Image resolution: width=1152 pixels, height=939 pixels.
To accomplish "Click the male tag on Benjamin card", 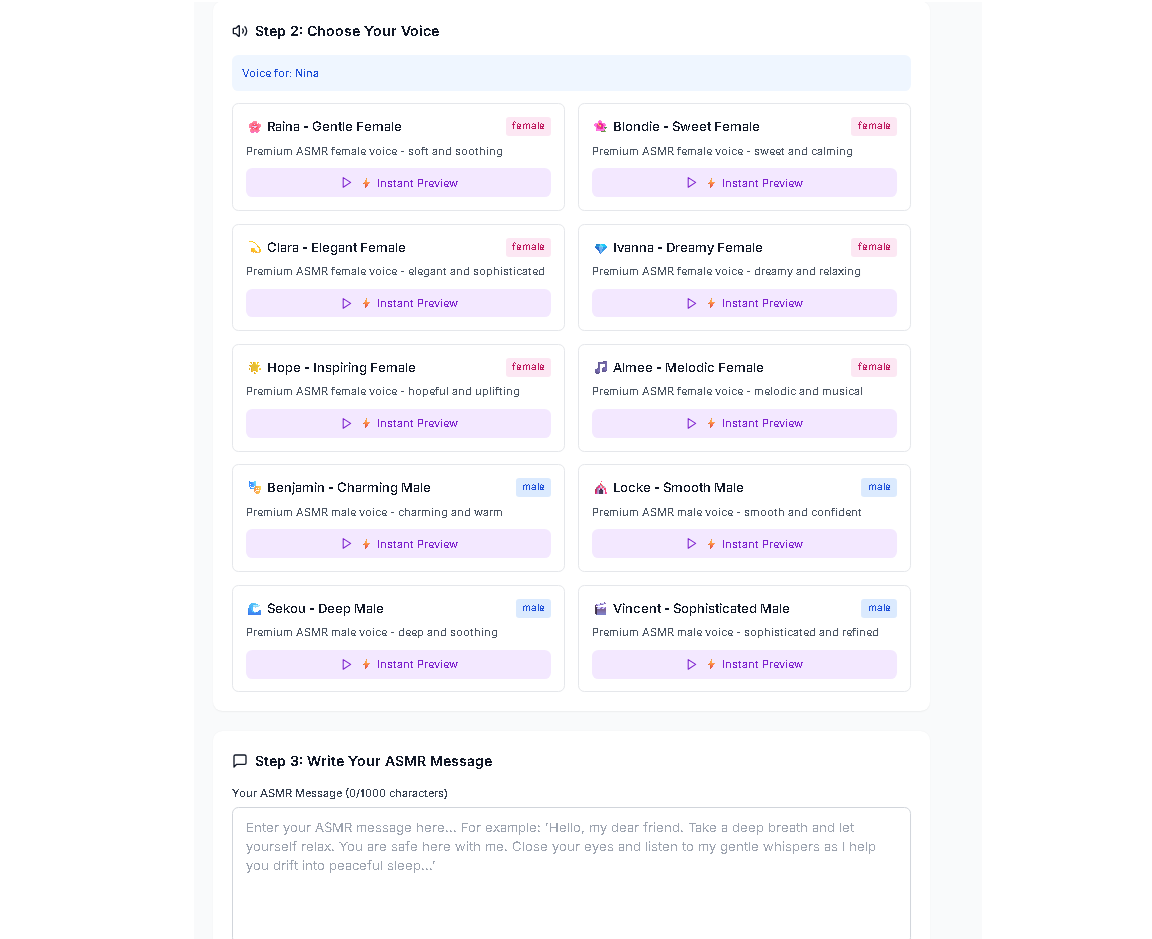I will pos(533,487).
